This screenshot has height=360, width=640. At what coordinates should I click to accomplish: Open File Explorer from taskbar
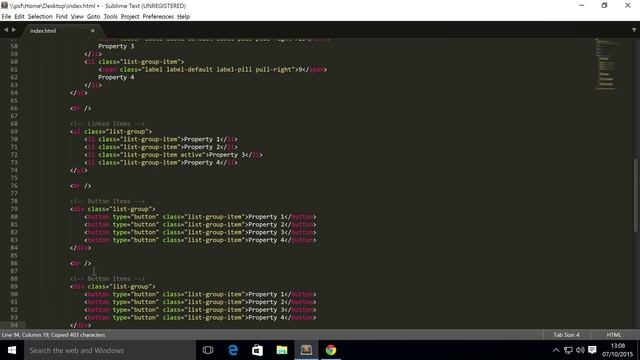tap(282, 350)
